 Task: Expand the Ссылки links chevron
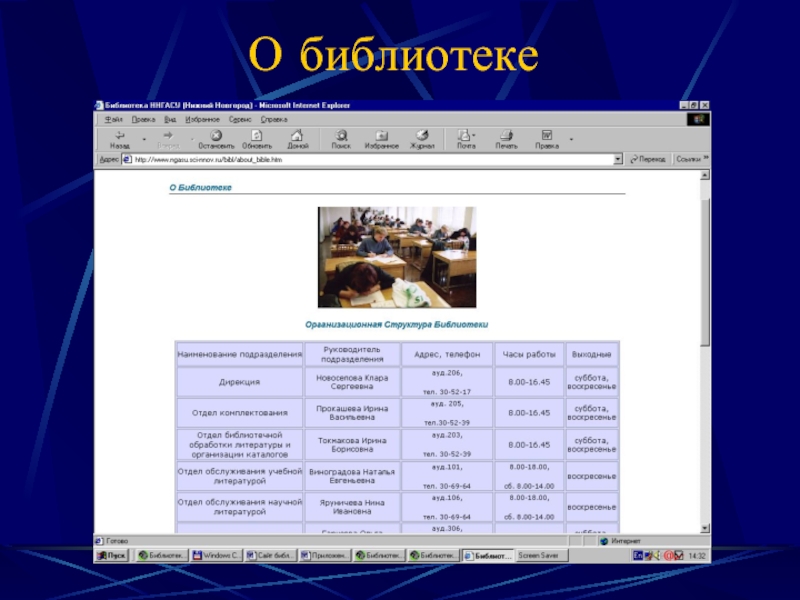(706, 158)
